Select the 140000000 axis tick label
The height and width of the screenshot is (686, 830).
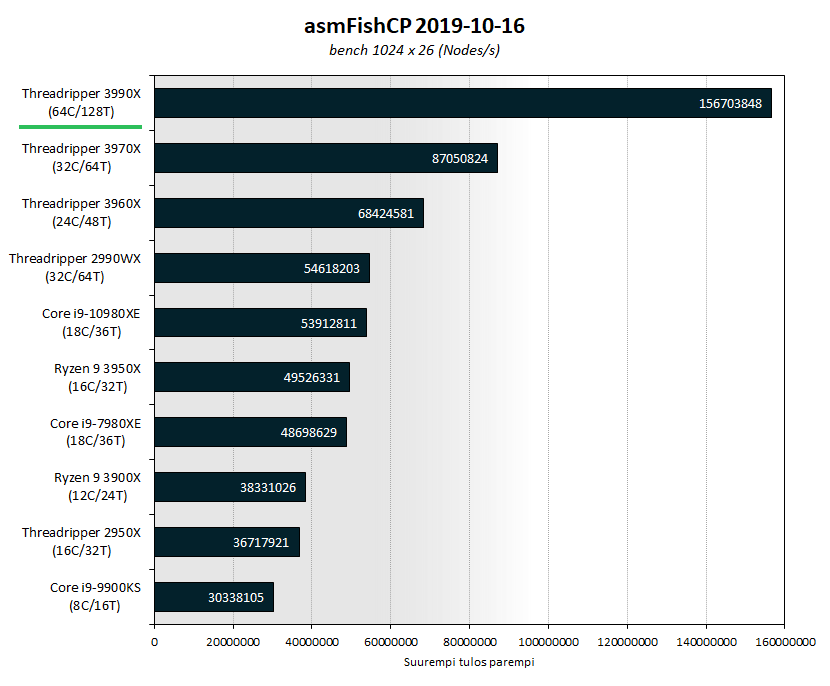706,643
